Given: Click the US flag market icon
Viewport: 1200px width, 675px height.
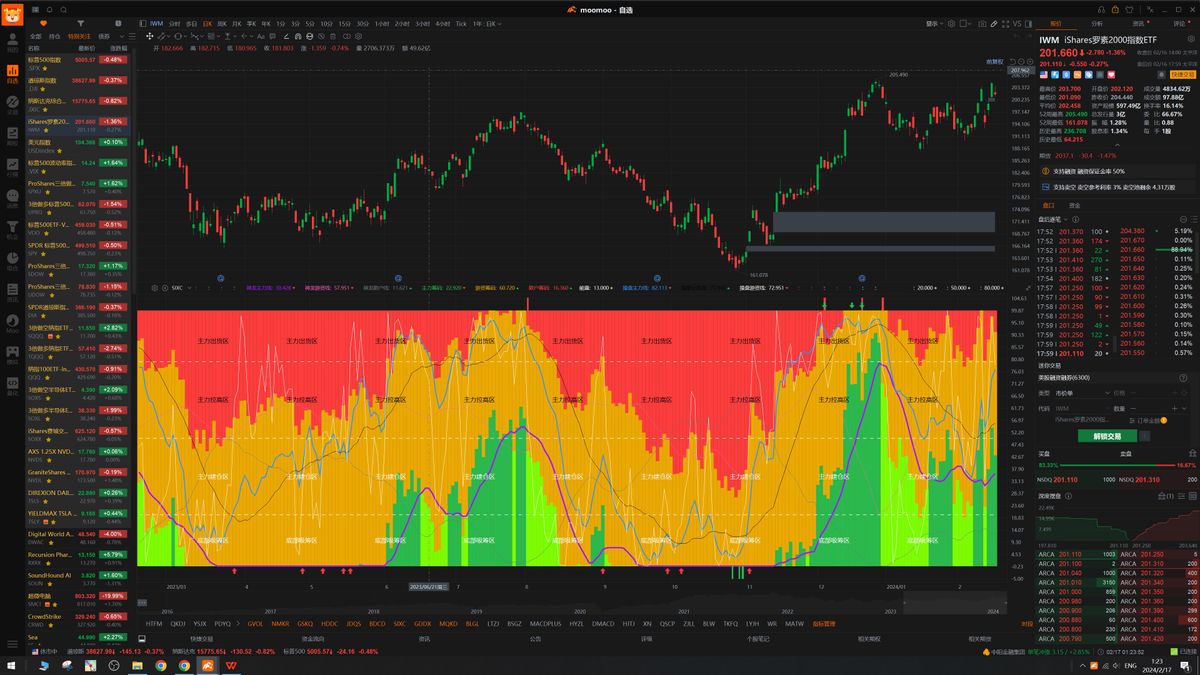Looking at the screenshot, I should [1042, 74].
